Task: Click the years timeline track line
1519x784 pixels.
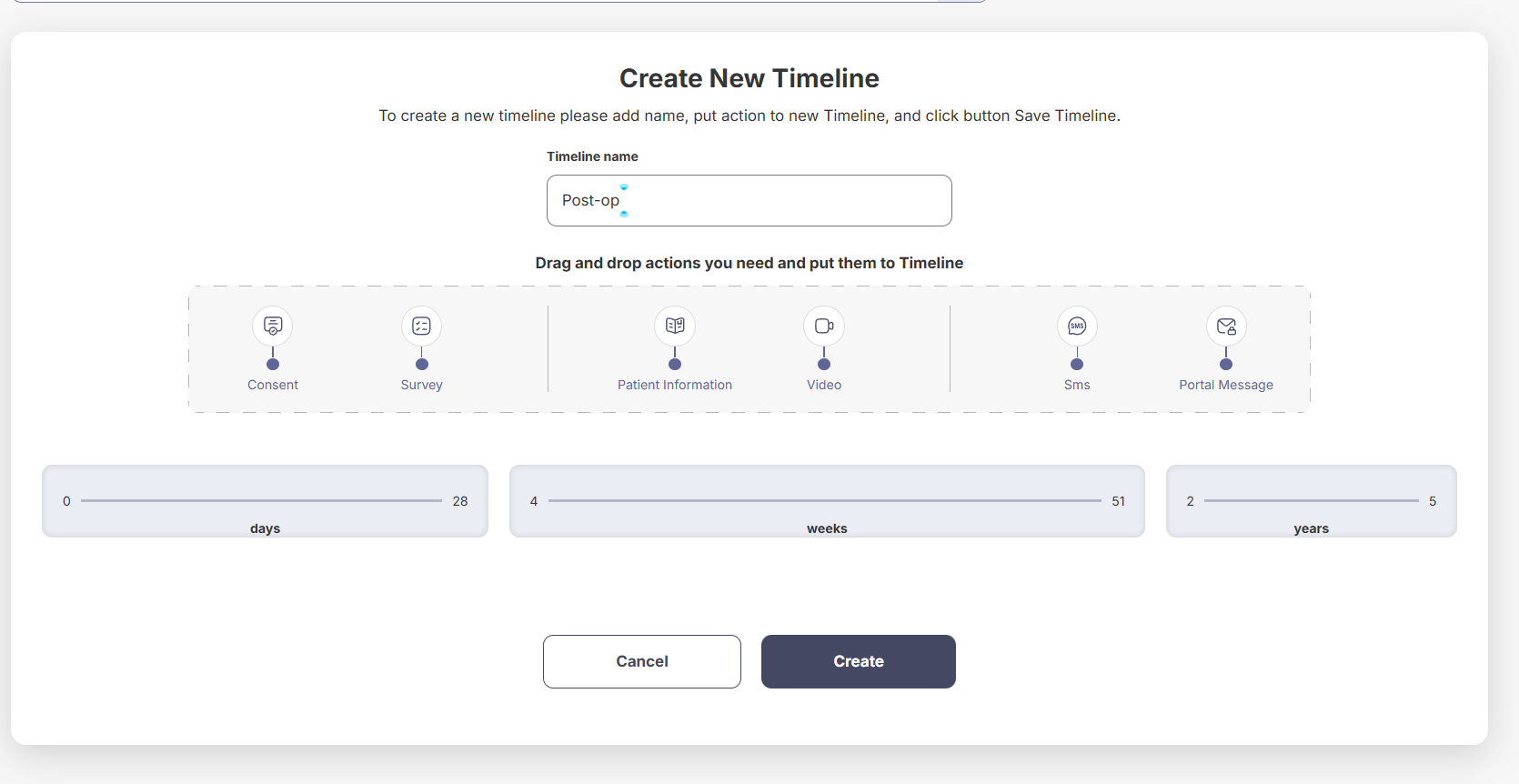Action: click(1311, 500)
